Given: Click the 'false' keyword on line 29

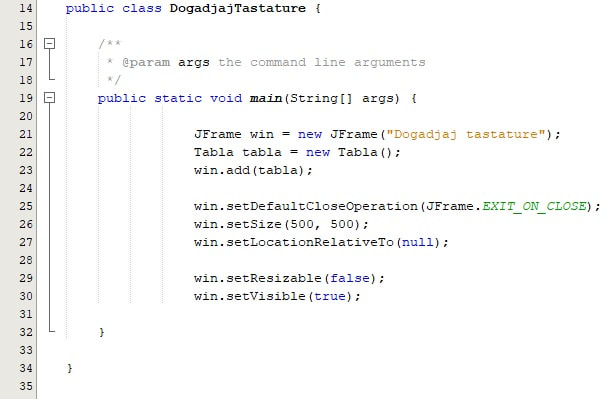Looking at the screenshot, I should tap(350, 278).
